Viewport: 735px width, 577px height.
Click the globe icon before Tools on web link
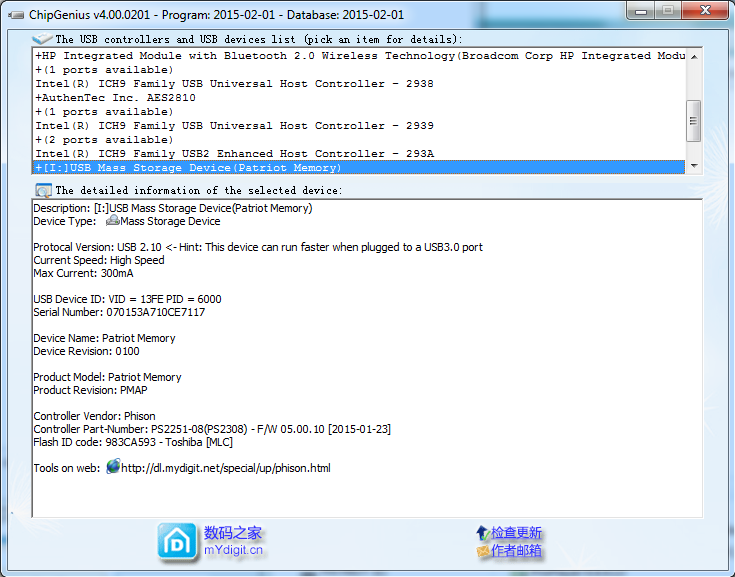113,467
